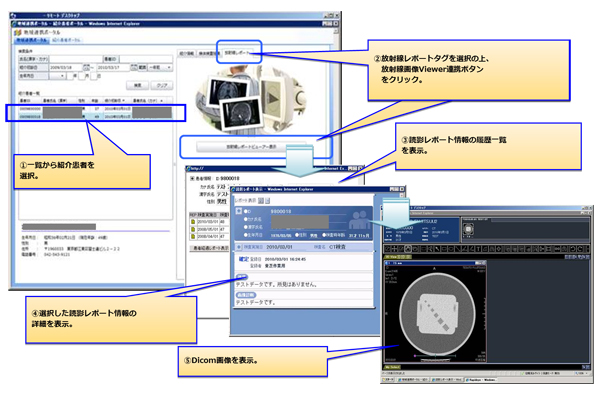Switch to the 紹介情報 tab

[186, 54]
